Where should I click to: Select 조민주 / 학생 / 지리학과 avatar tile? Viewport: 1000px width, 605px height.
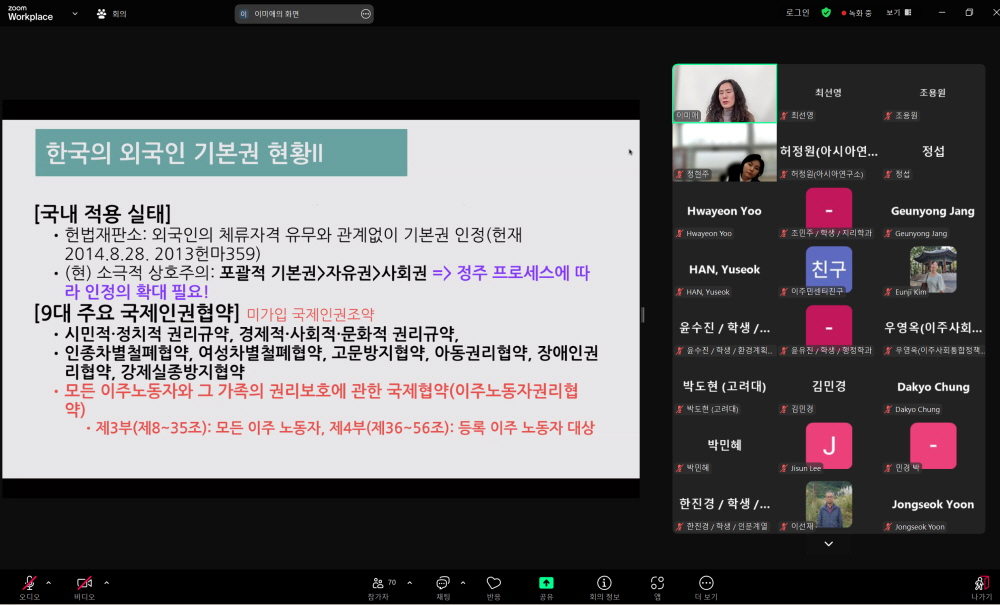[828, 211]
